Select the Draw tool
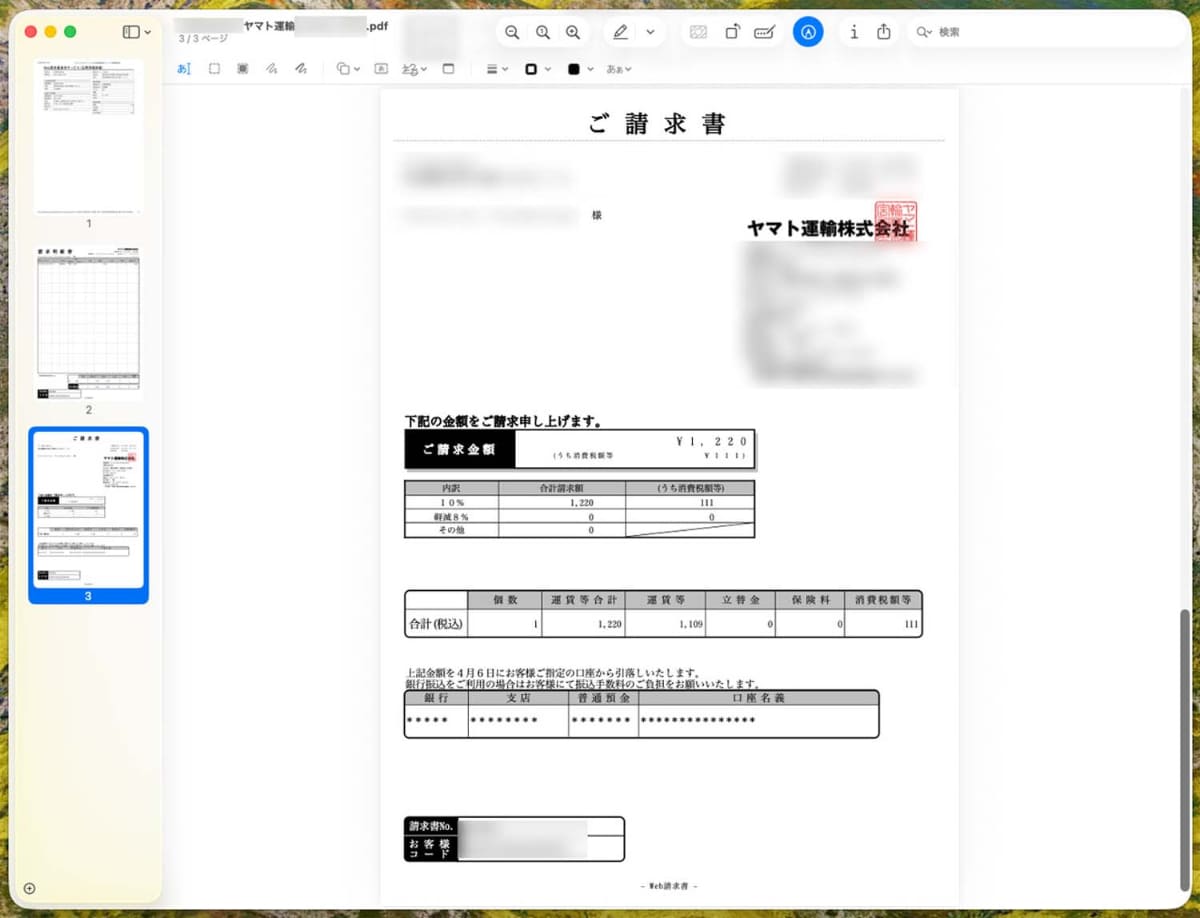The image size is (1200, 918). point(301,69)
